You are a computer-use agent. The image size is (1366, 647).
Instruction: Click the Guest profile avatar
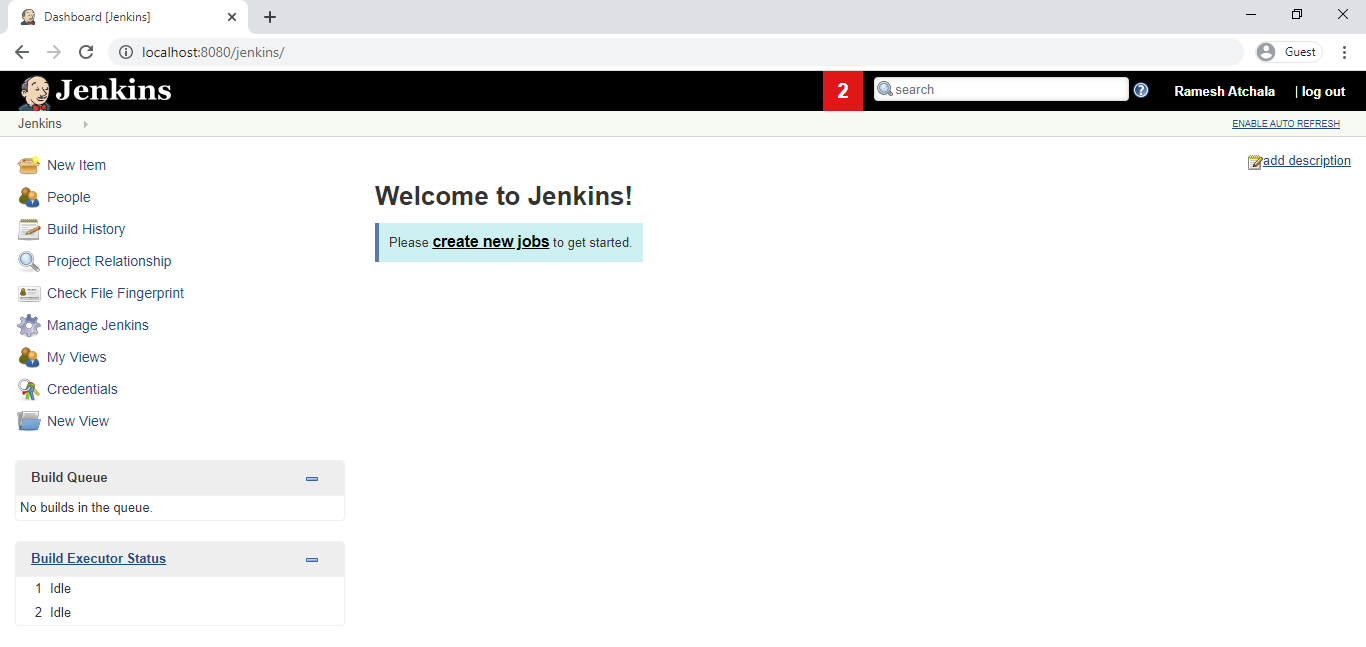click(1267, 52)
